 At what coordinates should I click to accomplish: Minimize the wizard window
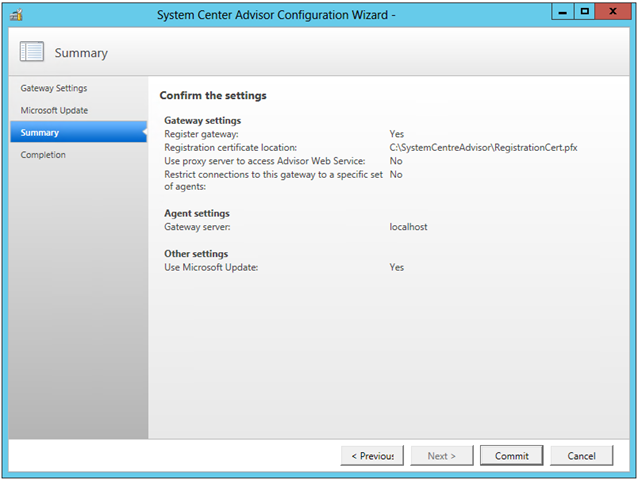point(563,12)
